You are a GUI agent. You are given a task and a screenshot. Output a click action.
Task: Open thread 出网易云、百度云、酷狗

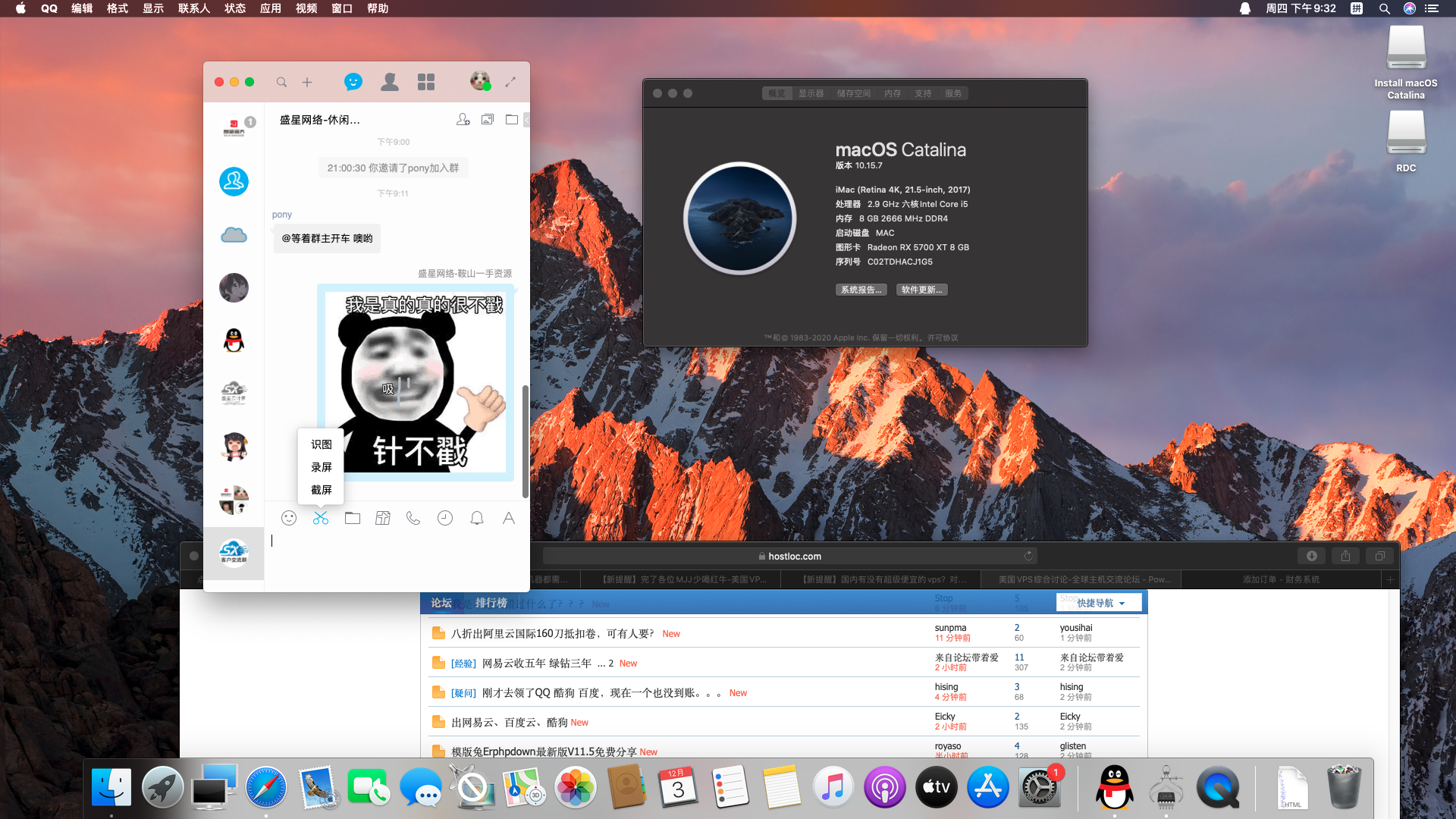click(x=510, y=722)
